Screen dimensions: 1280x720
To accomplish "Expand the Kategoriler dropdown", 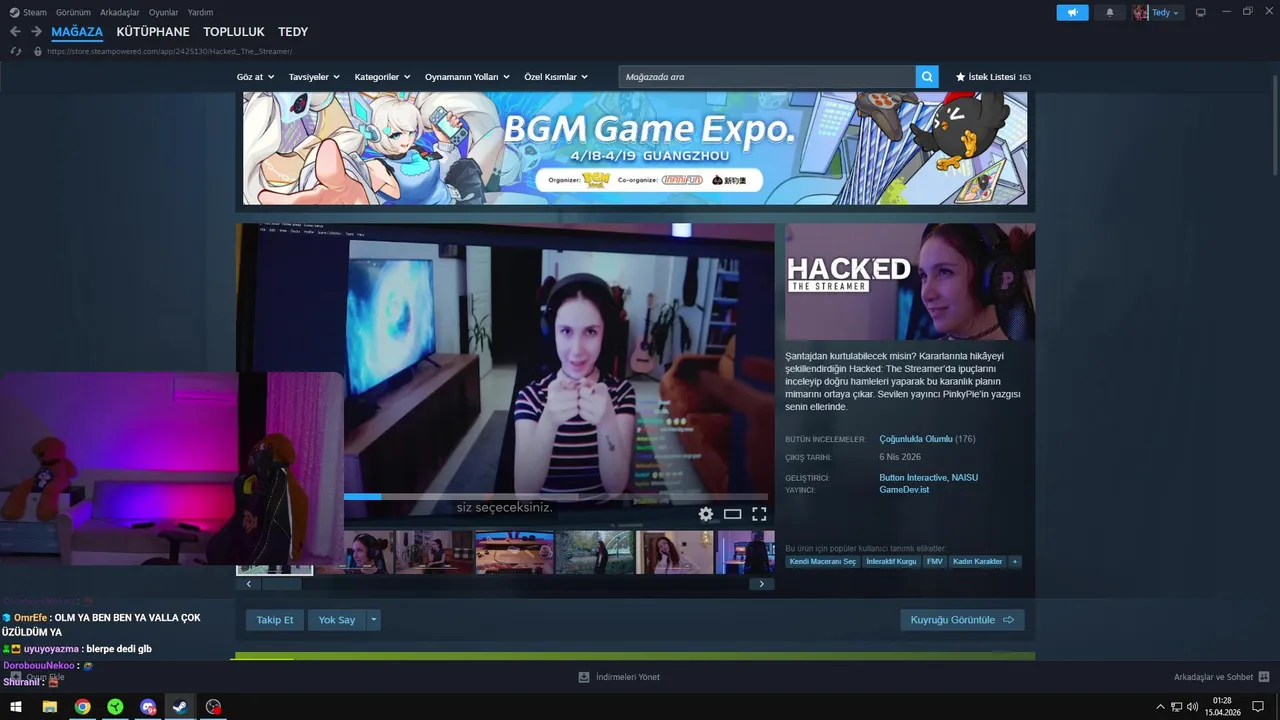I will [383, 77].
